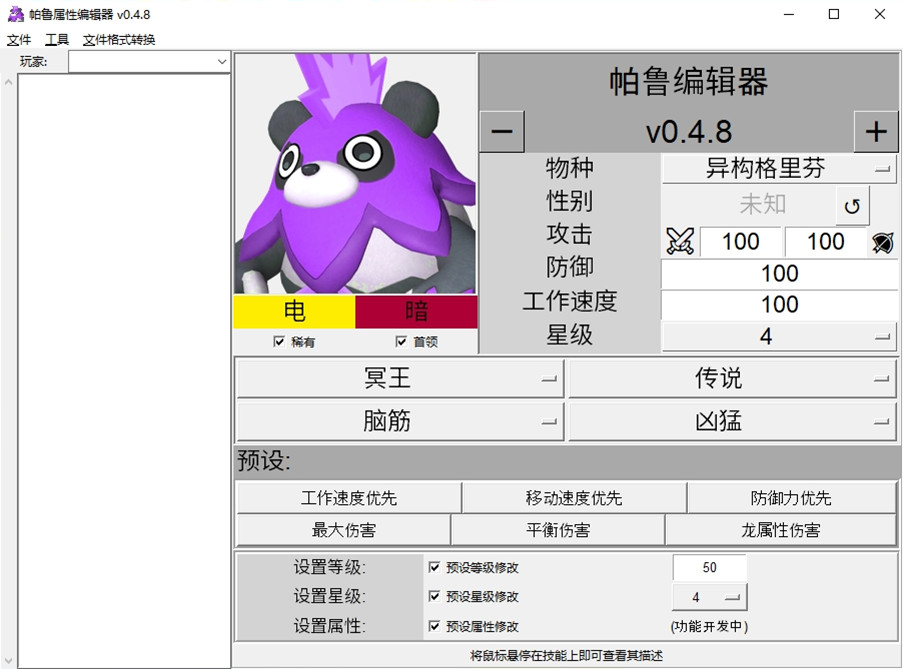Uncheck 预设属性修改 checkbox
The image size is (903, 669).
(x=435, y=626)
